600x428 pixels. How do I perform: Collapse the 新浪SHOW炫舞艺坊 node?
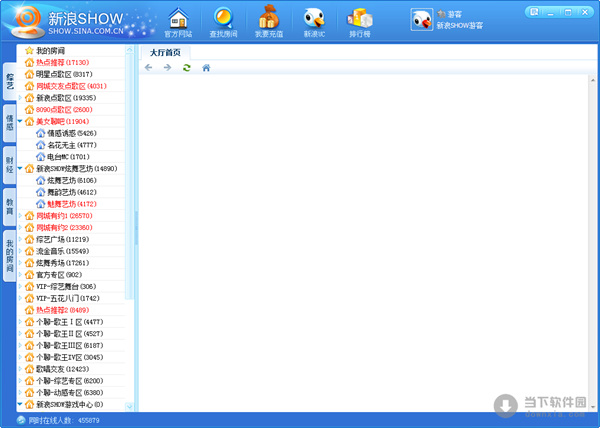pos(20,168)
